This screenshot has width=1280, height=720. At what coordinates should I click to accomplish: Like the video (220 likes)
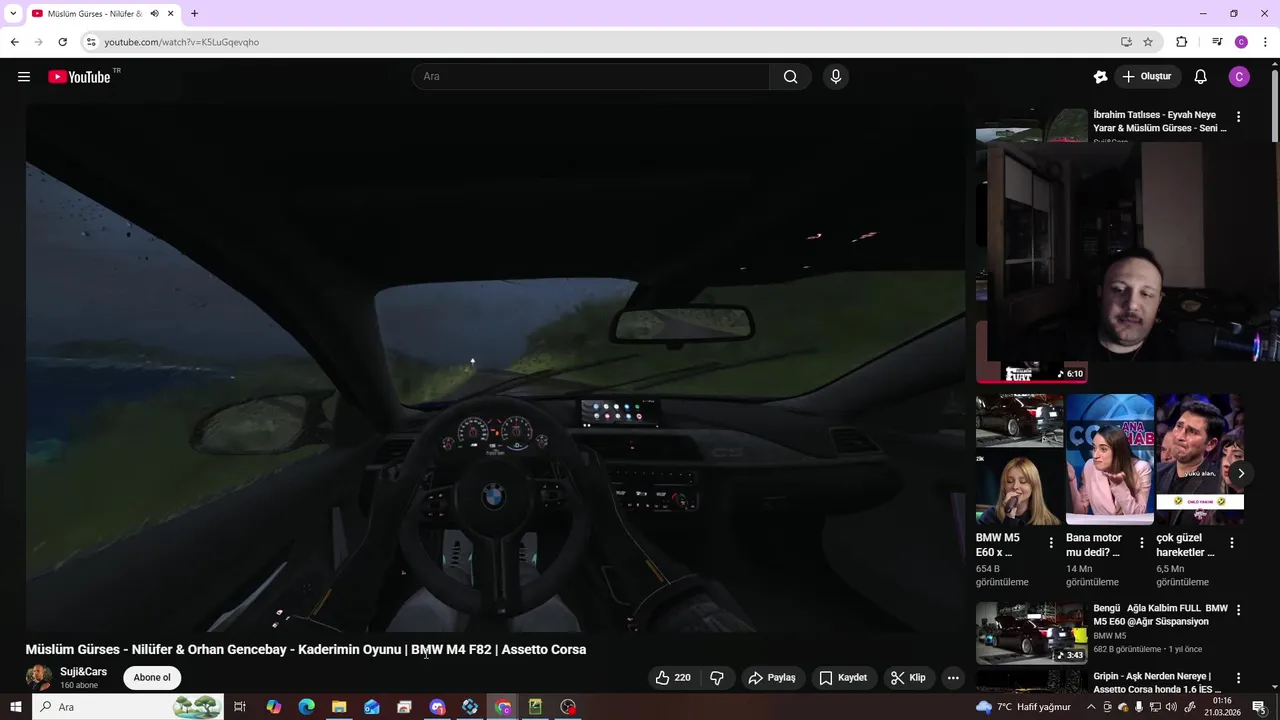pyautogui.click(x=672, y=678)
